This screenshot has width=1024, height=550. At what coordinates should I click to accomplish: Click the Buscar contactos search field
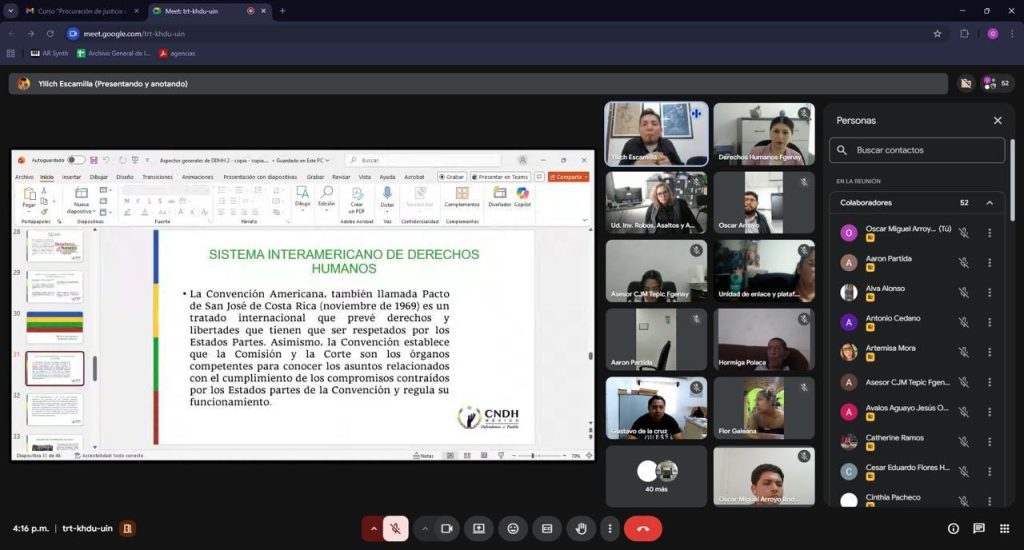[x=918, y=150]
